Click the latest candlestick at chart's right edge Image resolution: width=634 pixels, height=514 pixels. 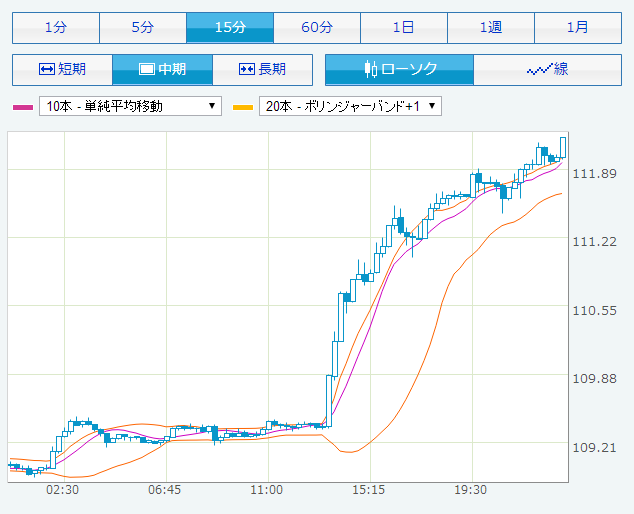[563, 148]
